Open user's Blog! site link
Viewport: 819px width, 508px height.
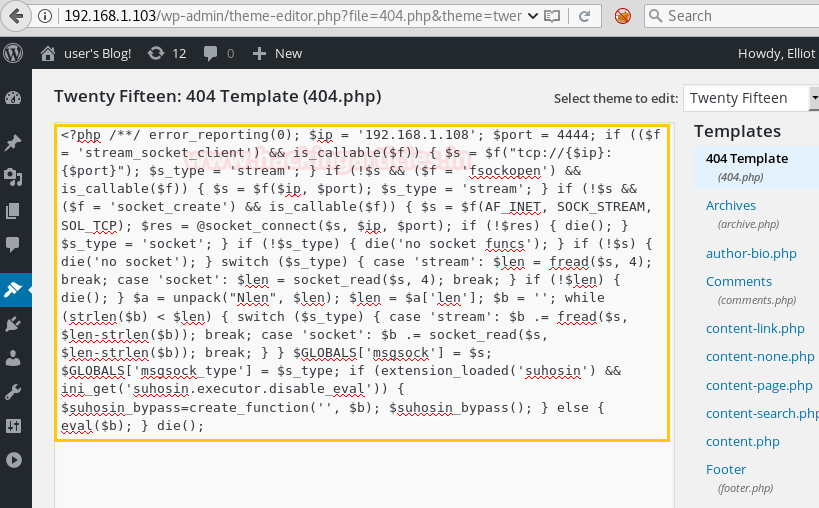coord(97,54)
